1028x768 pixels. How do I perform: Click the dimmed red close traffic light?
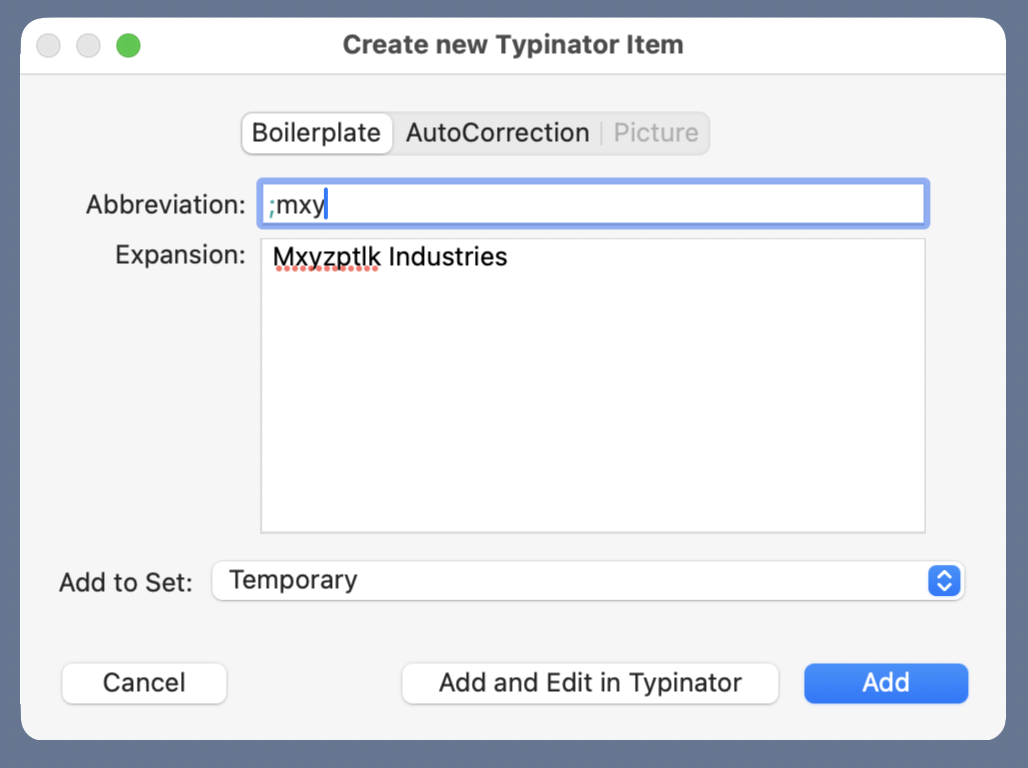(x=48, y=45)
